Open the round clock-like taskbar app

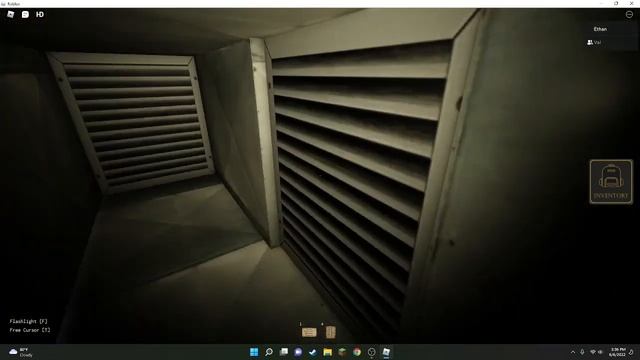coord(371,352)
